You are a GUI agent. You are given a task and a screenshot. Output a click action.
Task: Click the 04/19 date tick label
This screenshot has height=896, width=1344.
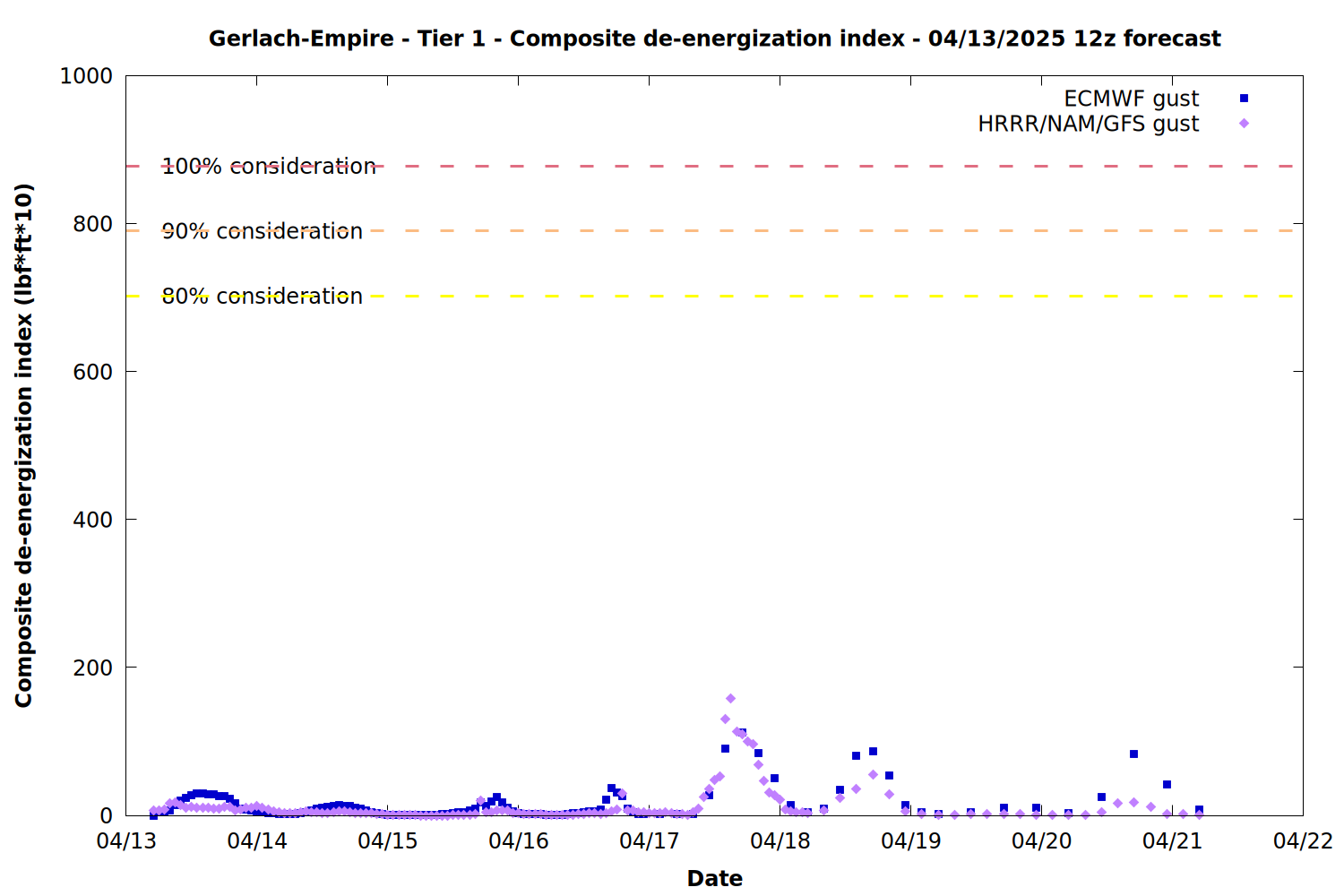pos(911,841)
